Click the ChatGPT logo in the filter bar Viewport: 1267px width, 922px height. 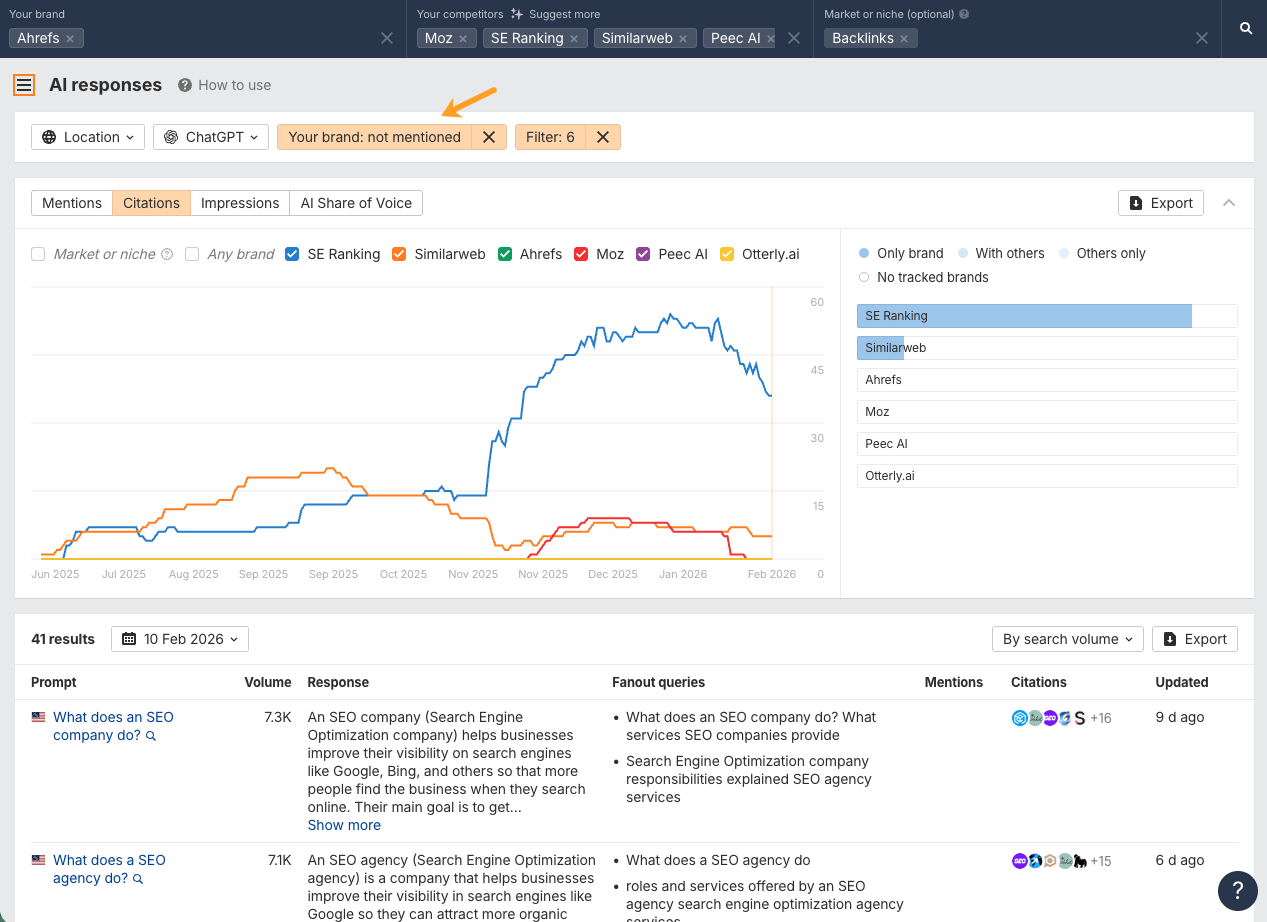tap(172, 137)
